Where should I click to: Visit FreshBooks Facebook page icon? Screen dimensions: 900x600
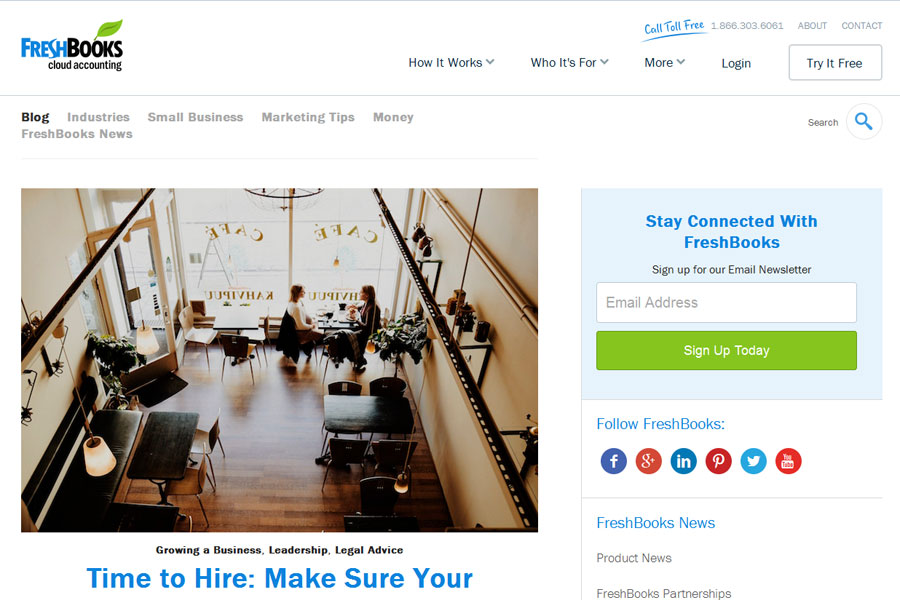point(614,461)
